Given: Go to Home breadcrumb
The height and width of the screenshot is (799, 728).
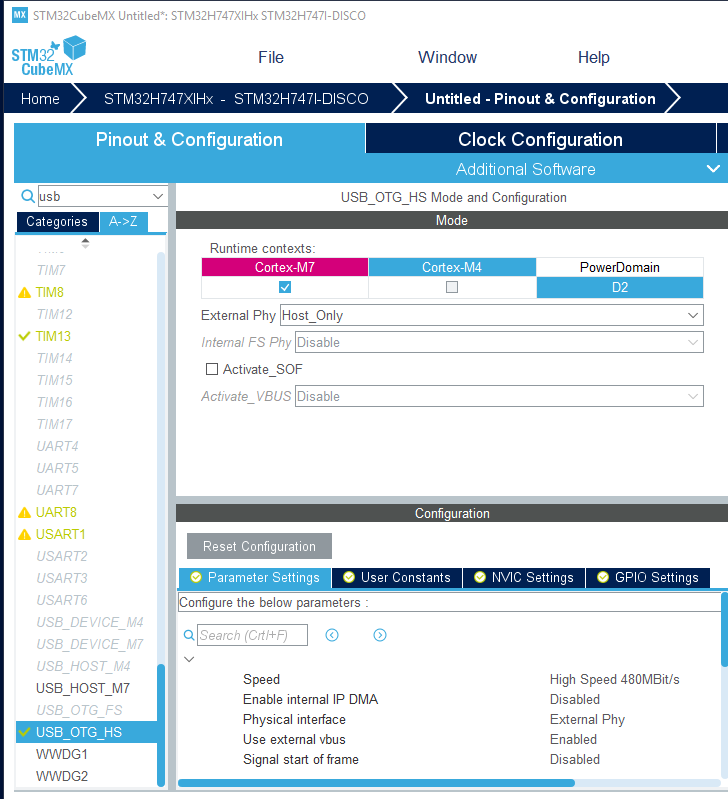Looking at the screenshot, I should pyautogui.click(x=40, y=98).
